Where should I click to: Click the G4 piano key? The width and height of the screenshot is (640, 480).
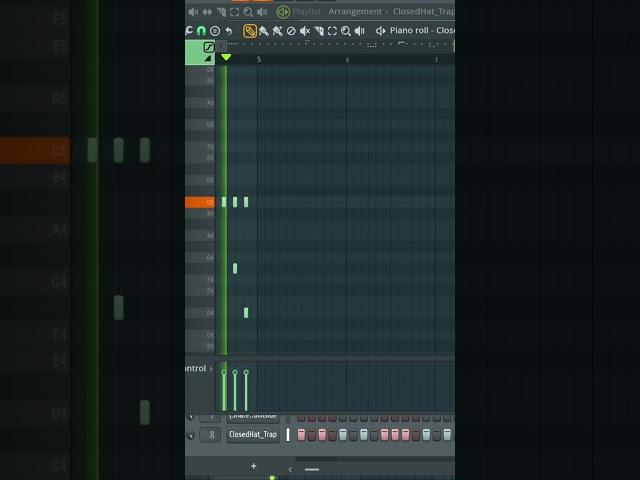tap(200, 258)
